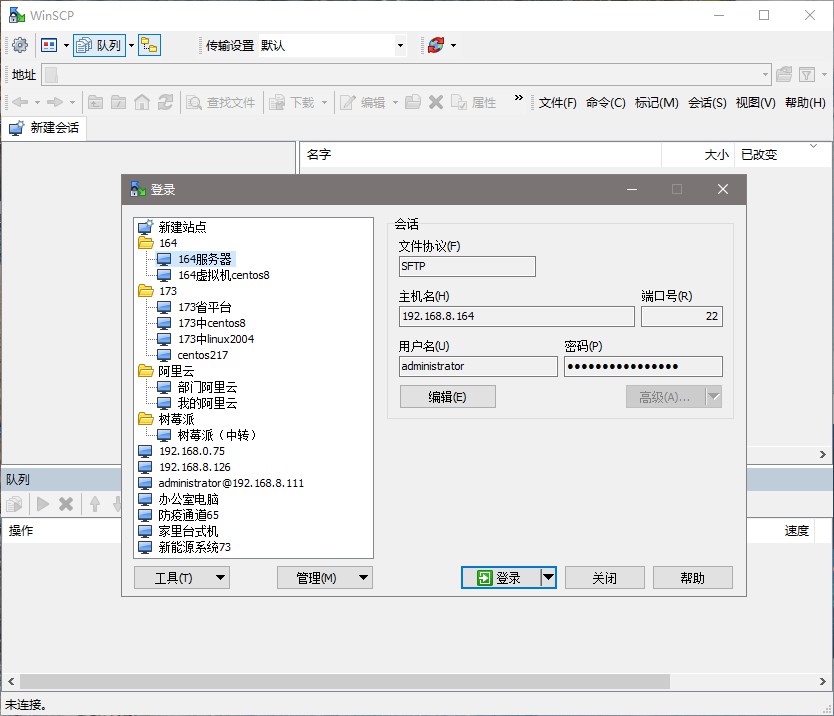834x716 pixels.
Task: Click the 密码 password field
Action: tap(643, 367)
